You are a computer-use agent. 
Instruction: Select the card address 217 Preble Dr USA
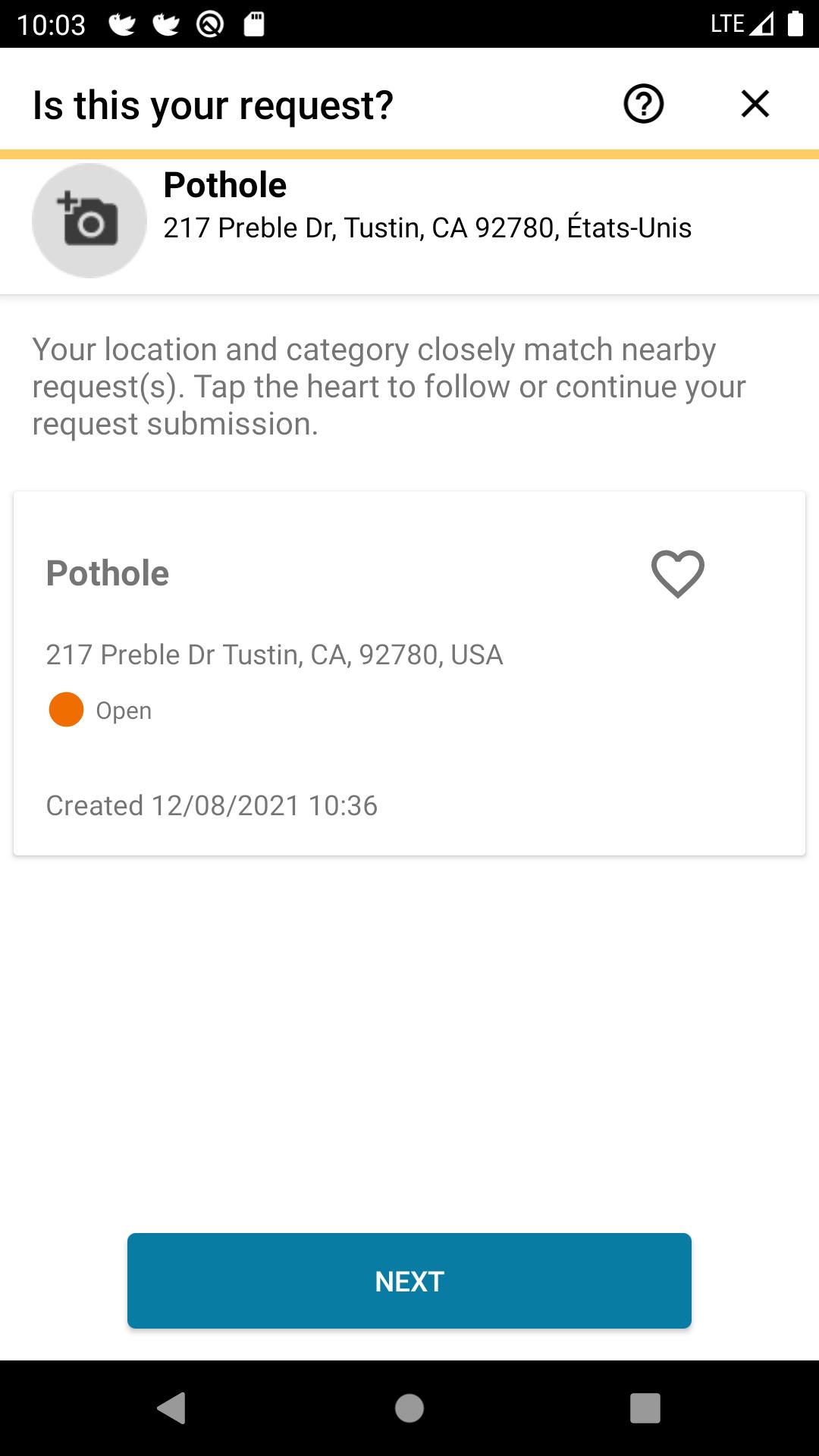(275, 654)
